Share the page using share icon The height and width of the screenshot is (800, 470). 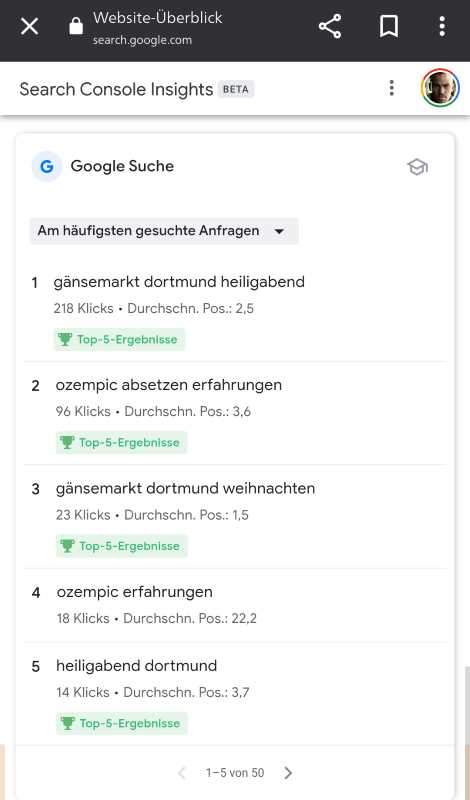330,26
